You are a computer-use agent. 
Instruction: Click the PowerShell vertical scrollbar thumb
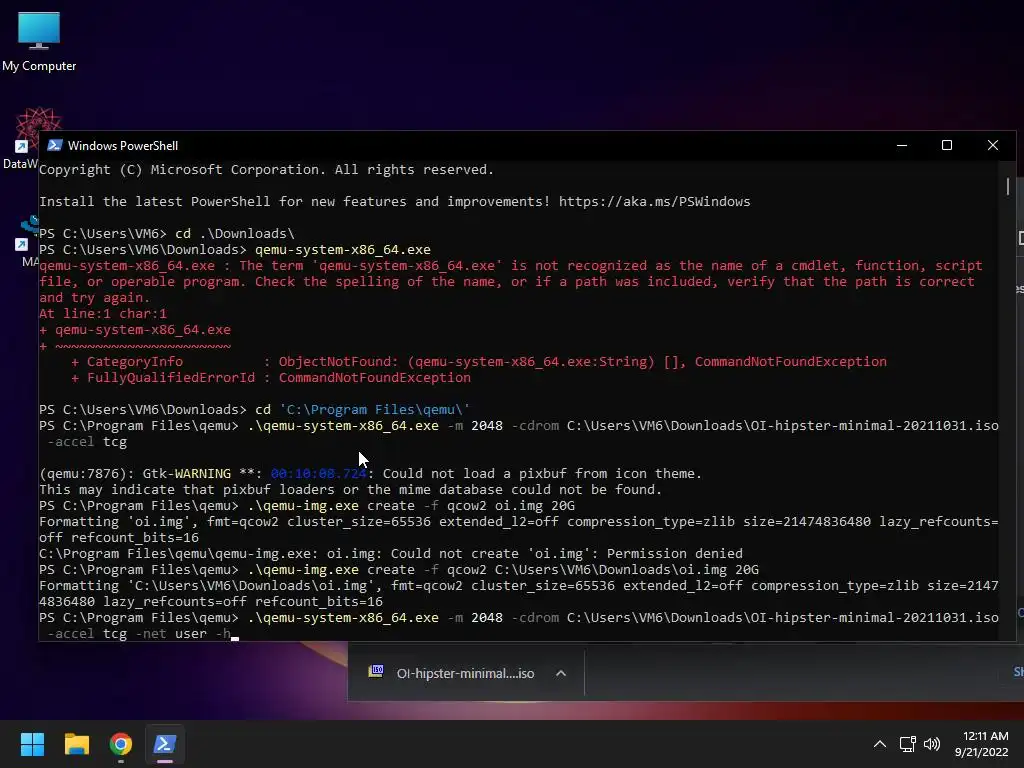[1008, 186]
